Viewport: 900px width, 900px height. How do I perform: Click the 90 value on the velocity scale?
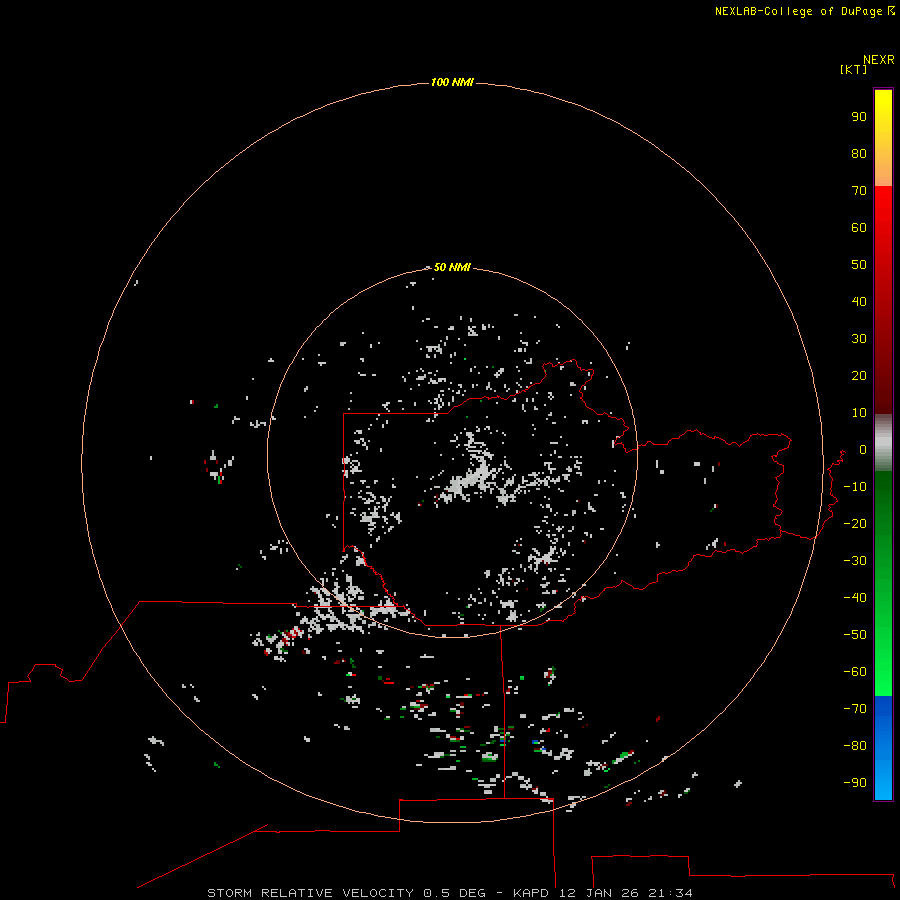[x=859, y=117]
